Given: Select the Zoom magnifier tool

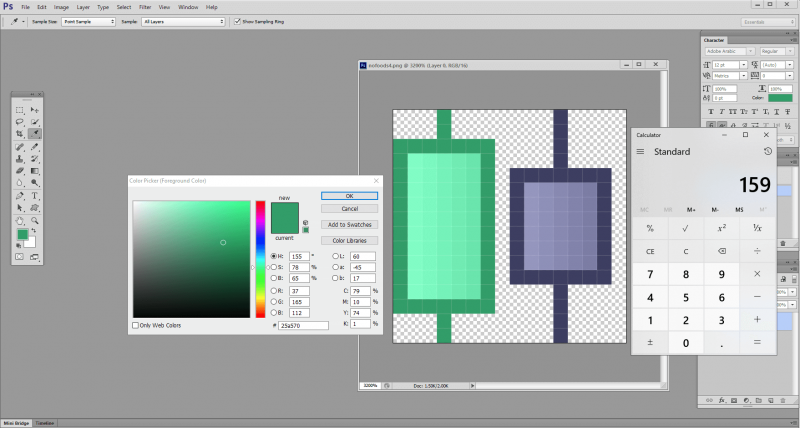Looking at the screenshot, I should 35,220.
